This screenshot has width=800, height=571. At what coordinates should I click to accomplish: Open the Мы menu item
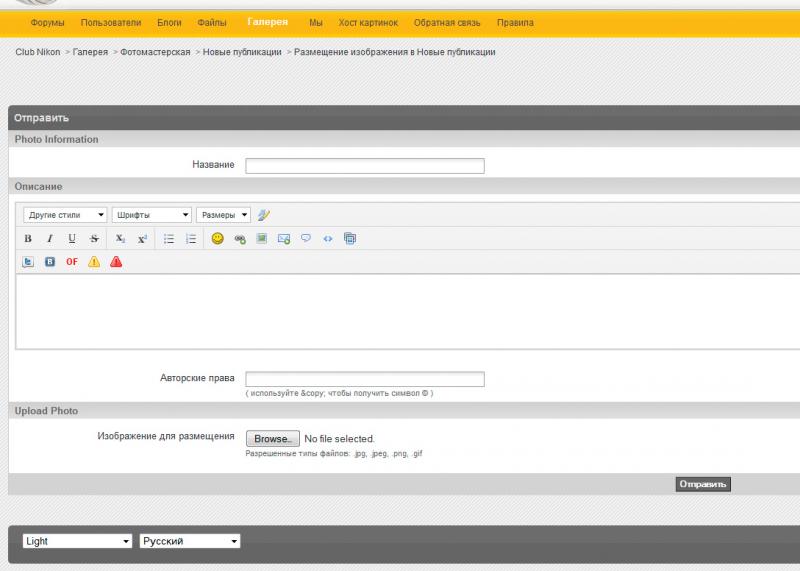pos(316,22)
